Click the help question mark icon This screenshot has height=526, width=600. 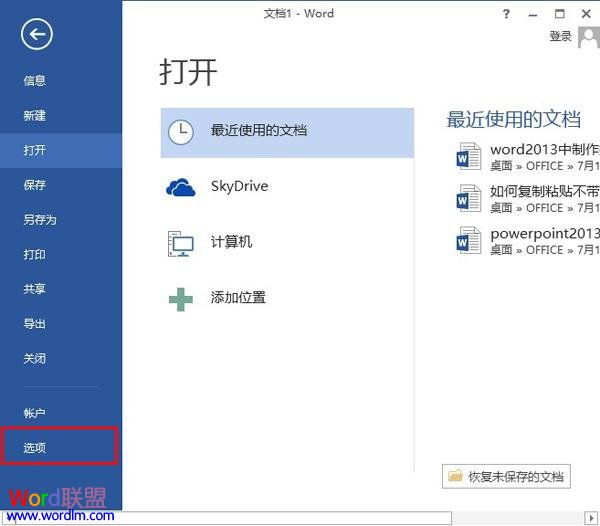[506, 14]
